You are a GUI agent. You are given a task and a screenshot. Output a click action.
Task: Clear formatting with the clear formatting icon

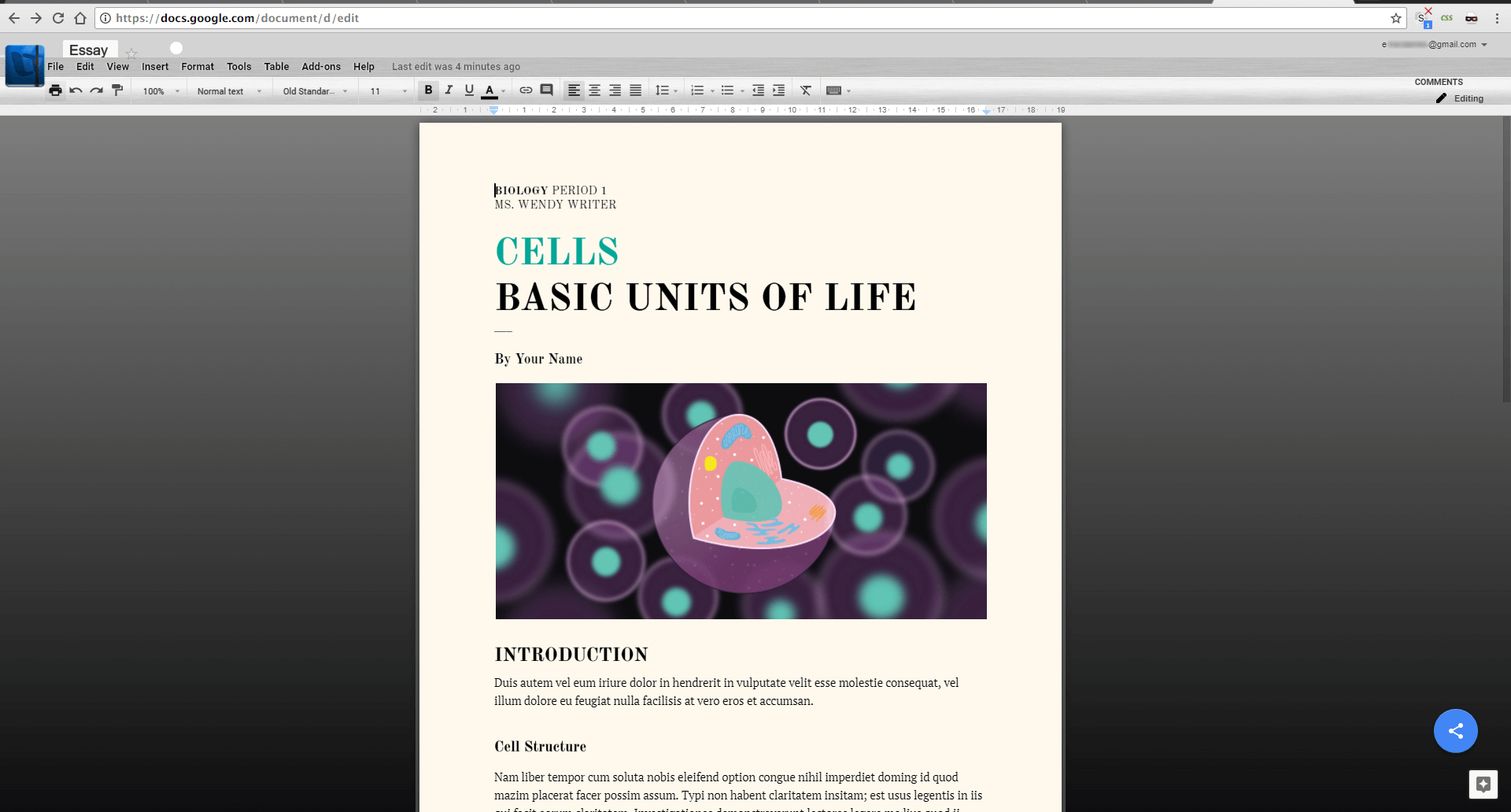tap(805, 90)
